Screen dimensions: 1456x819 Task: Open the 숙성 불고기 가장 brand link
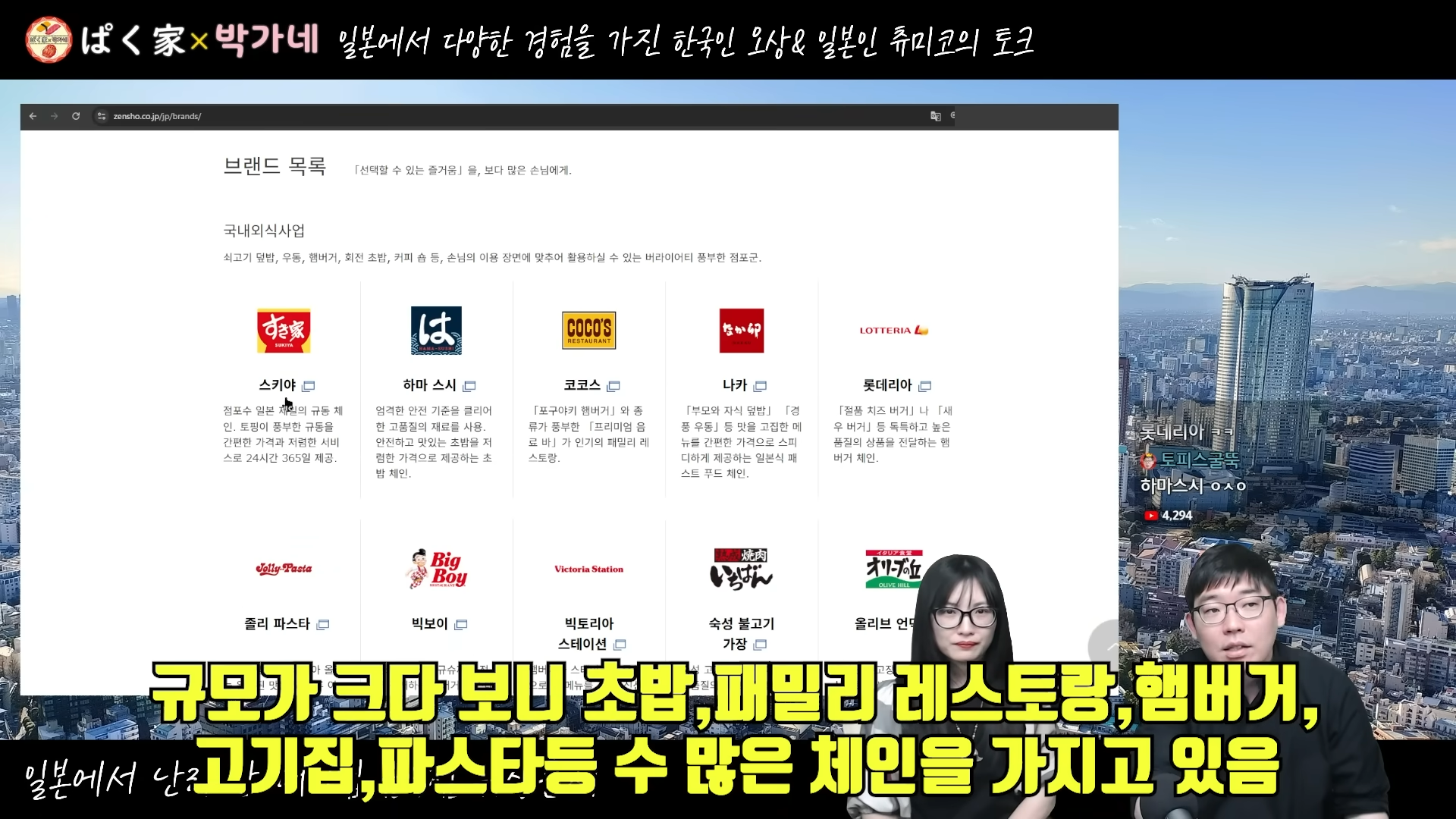coord(742,634)
